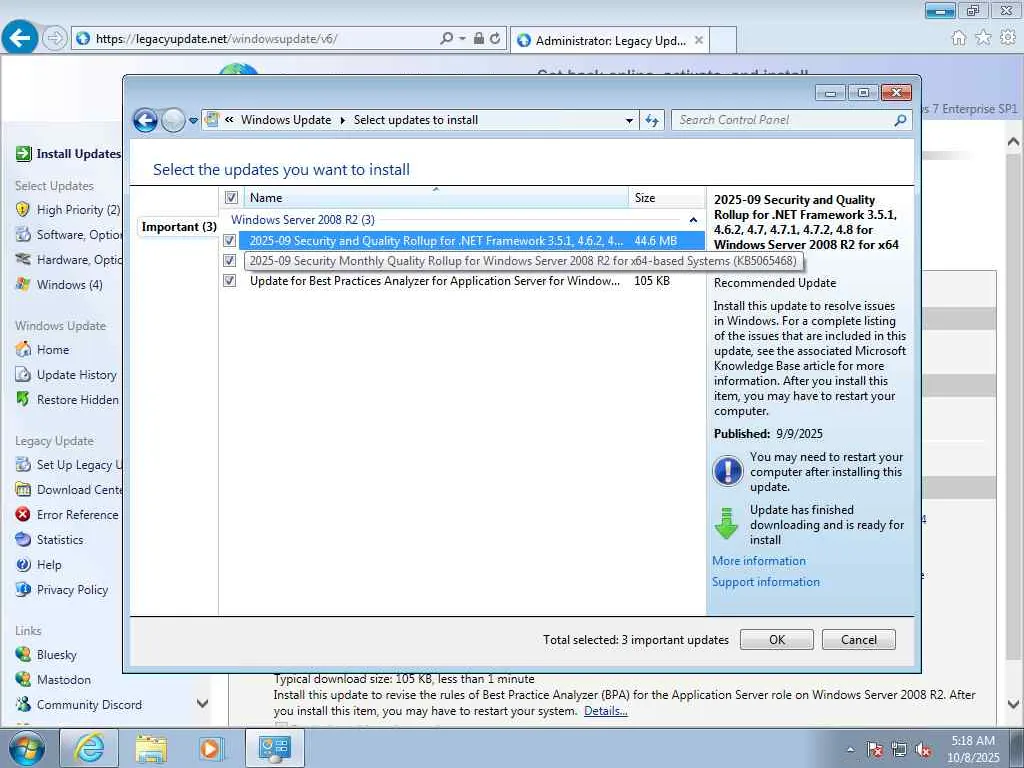This screenshot has width=1024, height=768.
Task: Click the breadcrumb arrow after Windows Update
Action: tap(343, 120)
